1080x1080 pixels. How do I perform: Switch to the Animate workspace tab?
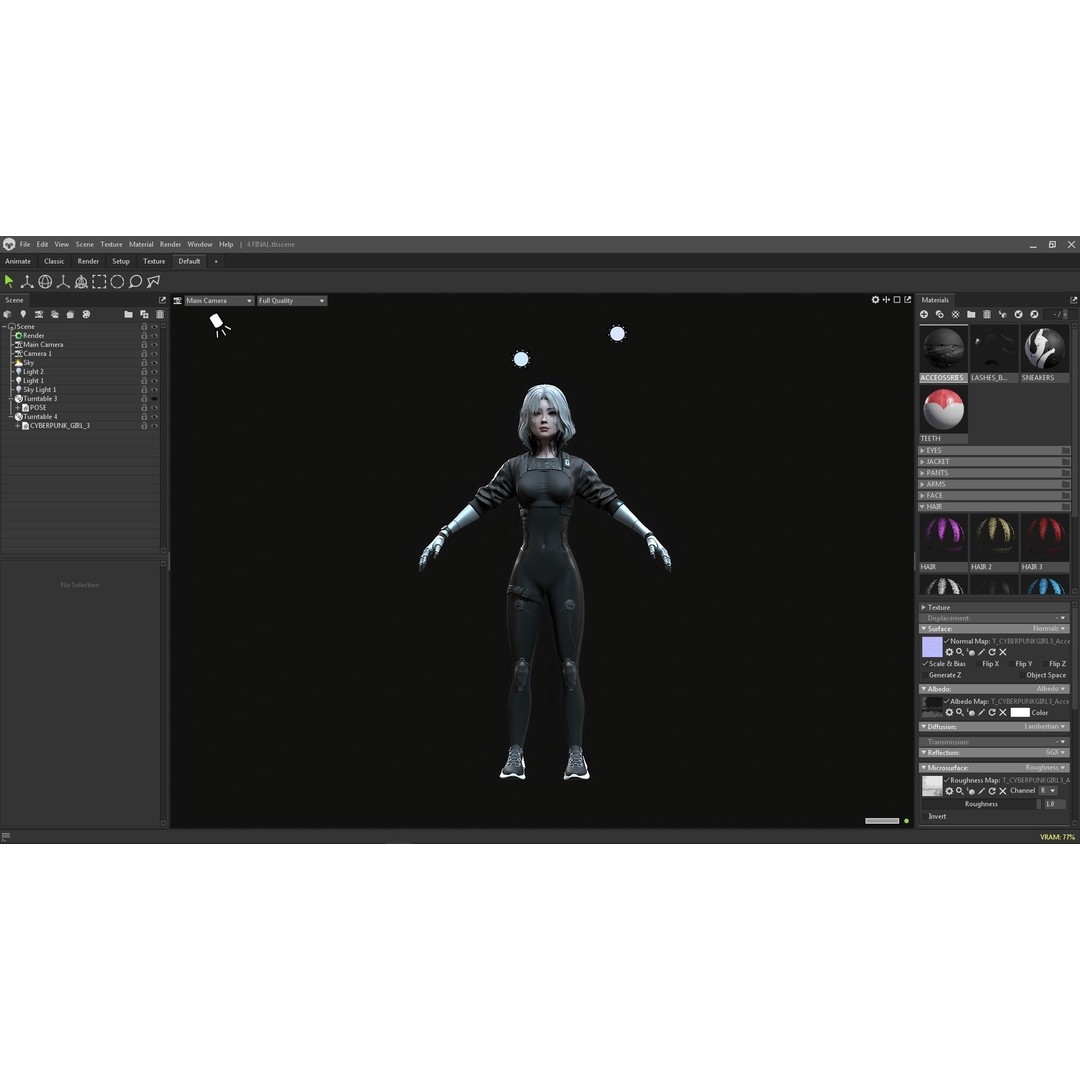18,261
